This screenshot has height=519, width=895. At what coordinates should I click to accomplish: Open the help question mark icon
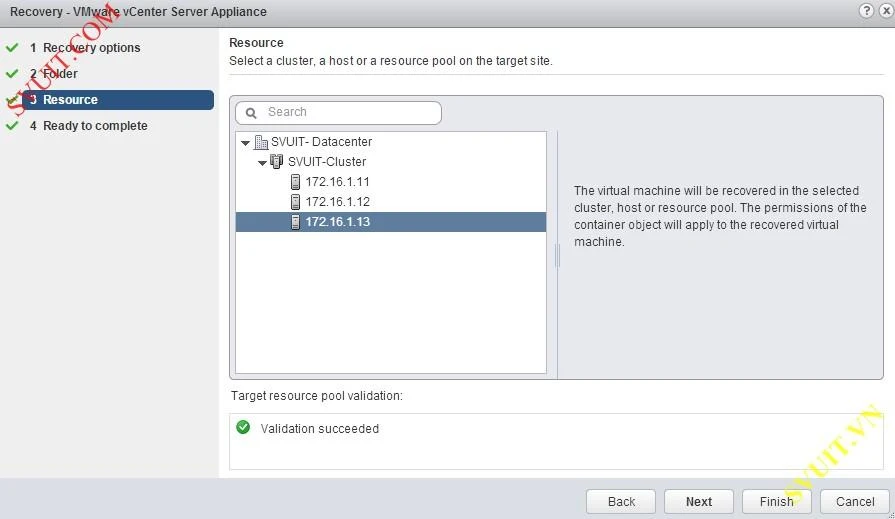click(x=866, y=11)
